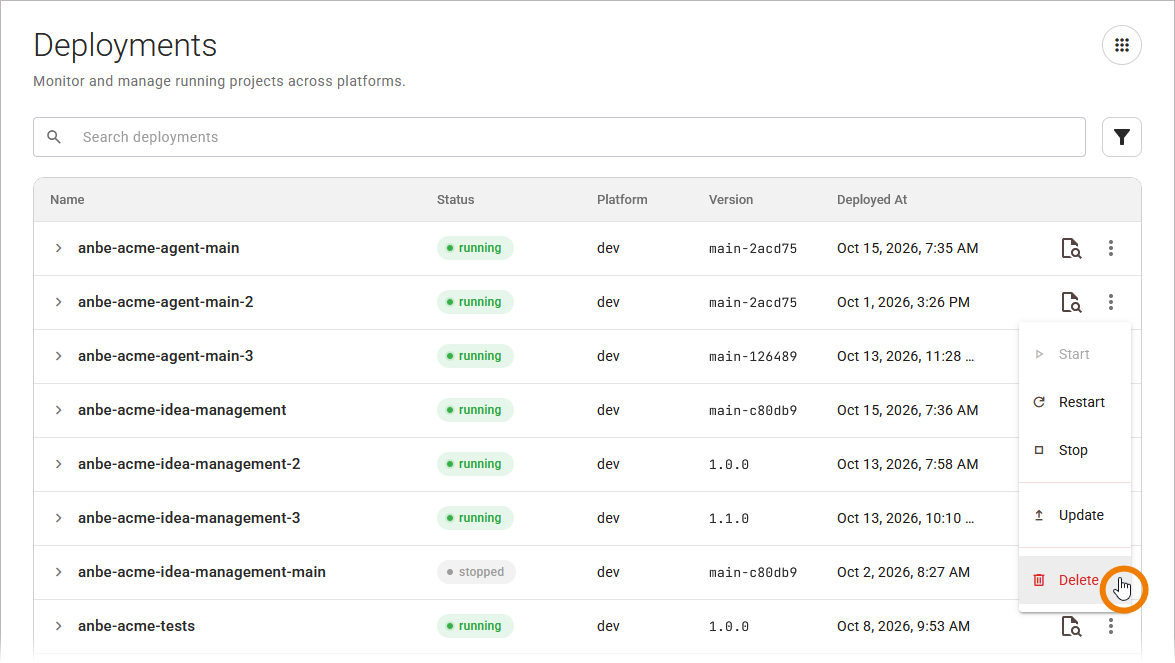The height and width of the screenshot is (663, 1175).
Task: Click the date Oct 2, 2026, 8:27 AM
Action: click(x=903, y=572)
